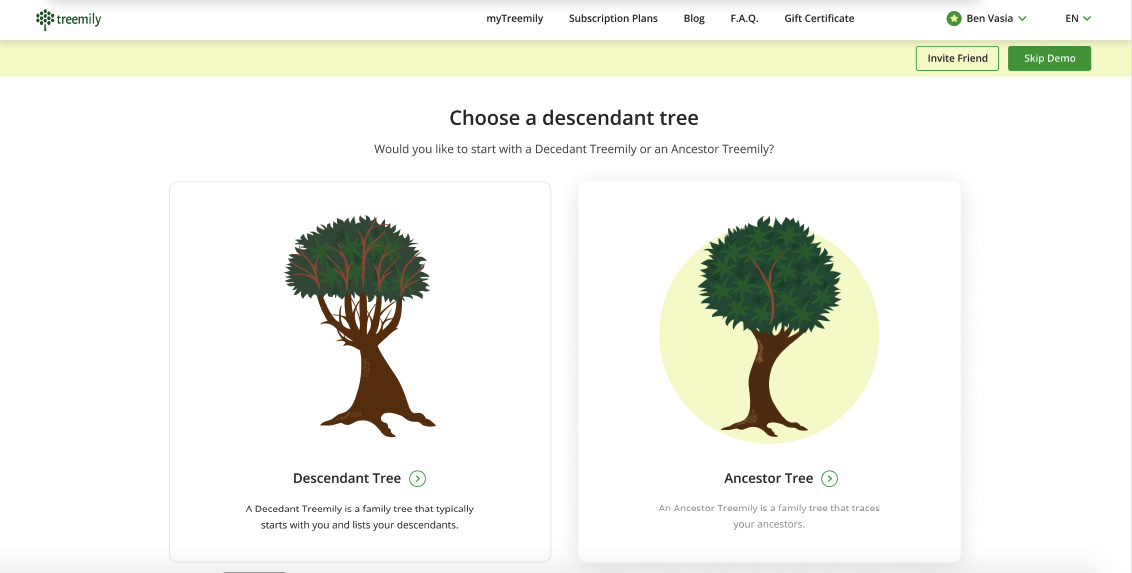
Task: Open the Subscription Plans page
Action: coord(613,18)
